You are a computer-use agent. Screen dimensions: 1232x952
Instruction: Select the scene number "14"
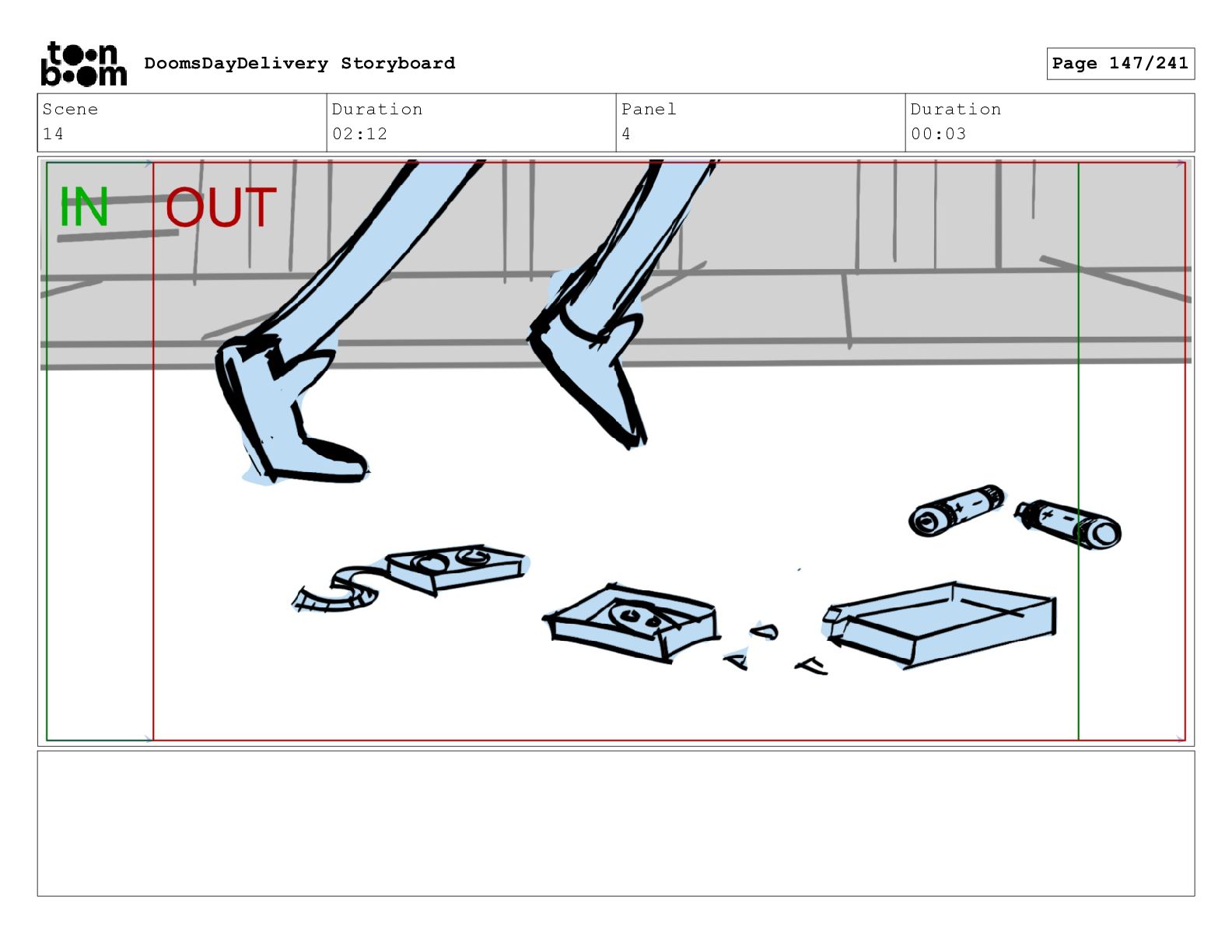[x=53, y=134]
